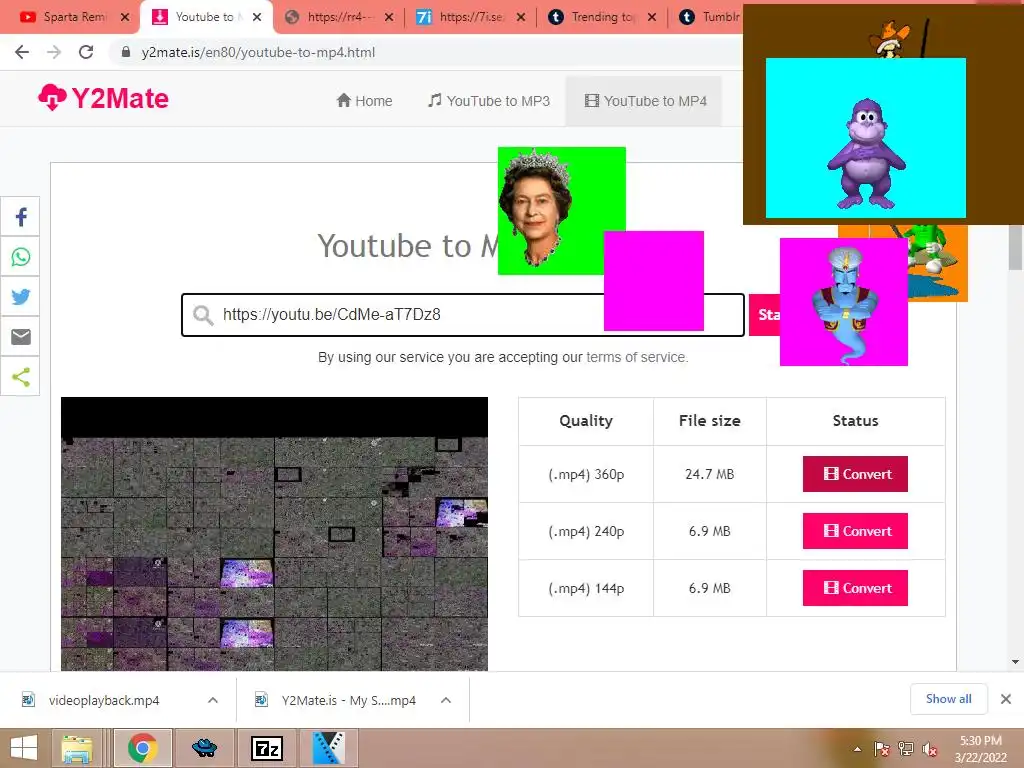Click the (.mp4) 144p quality cell
Image resolution: width=1024 pixels, height=768 pixels.
point(586,588)
